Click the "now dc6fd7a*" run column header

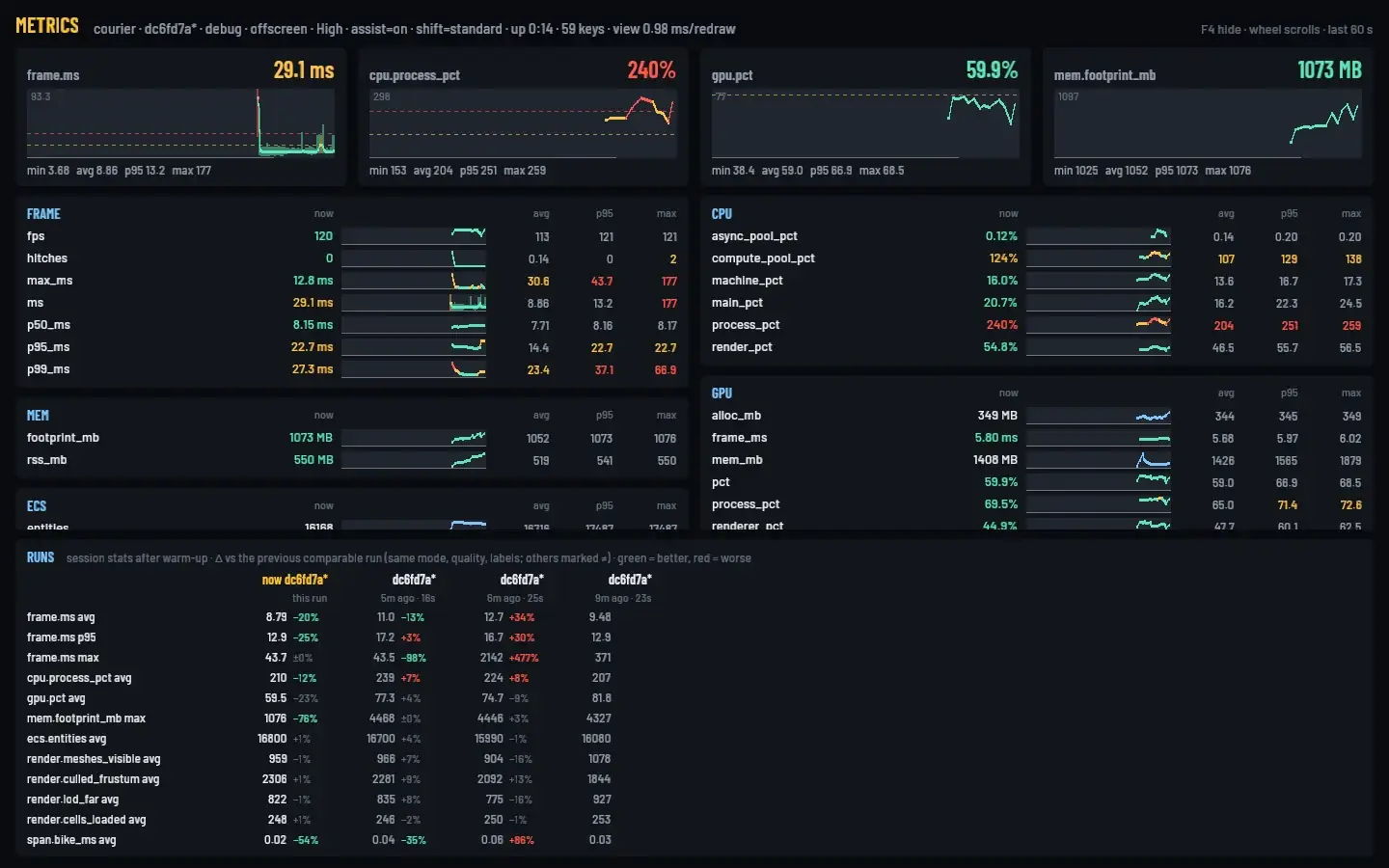pyautogui.click(x=295, y=580)
